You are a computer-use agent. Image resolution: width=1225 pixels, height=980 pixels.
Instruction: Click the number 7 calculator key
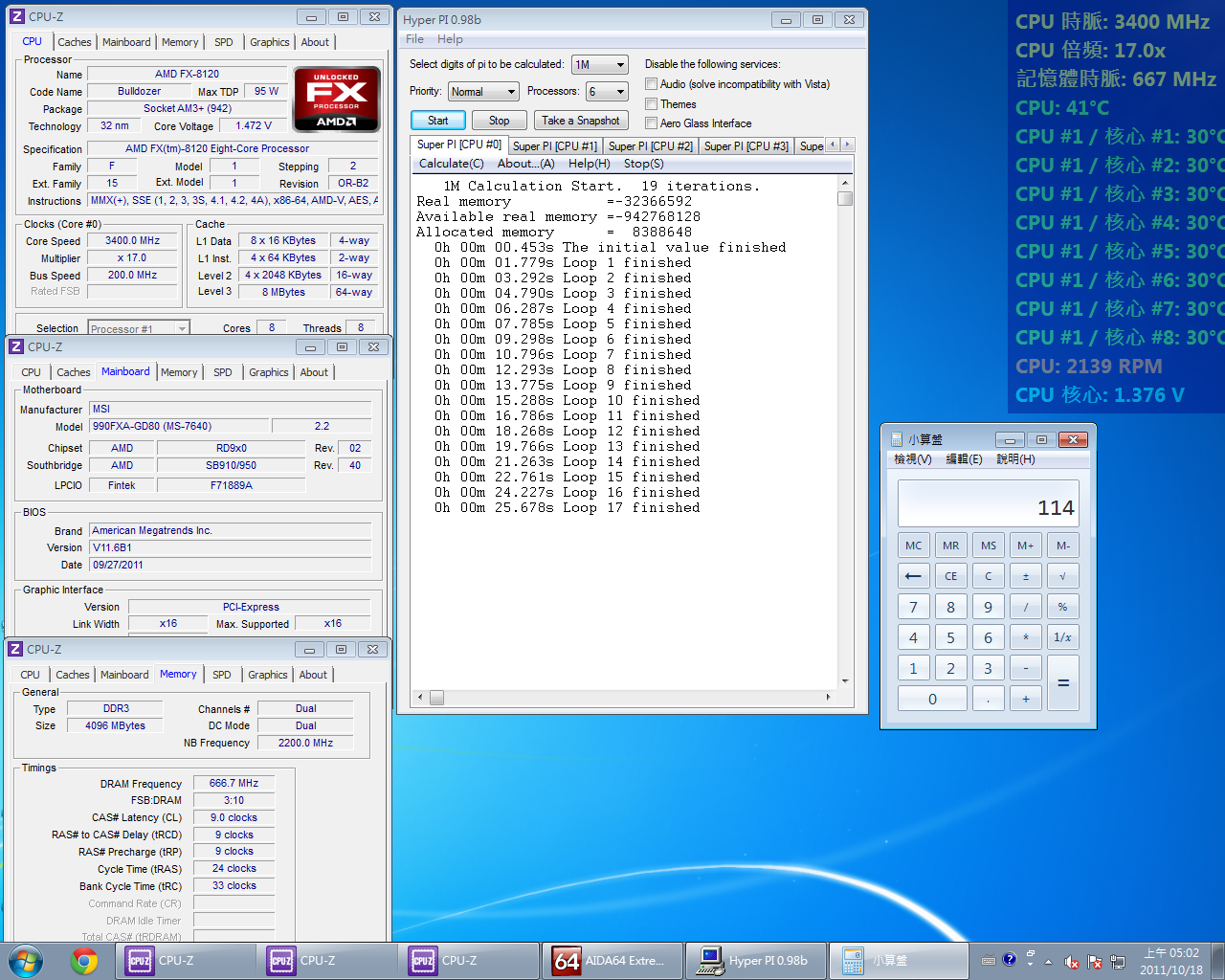(913, 607)
